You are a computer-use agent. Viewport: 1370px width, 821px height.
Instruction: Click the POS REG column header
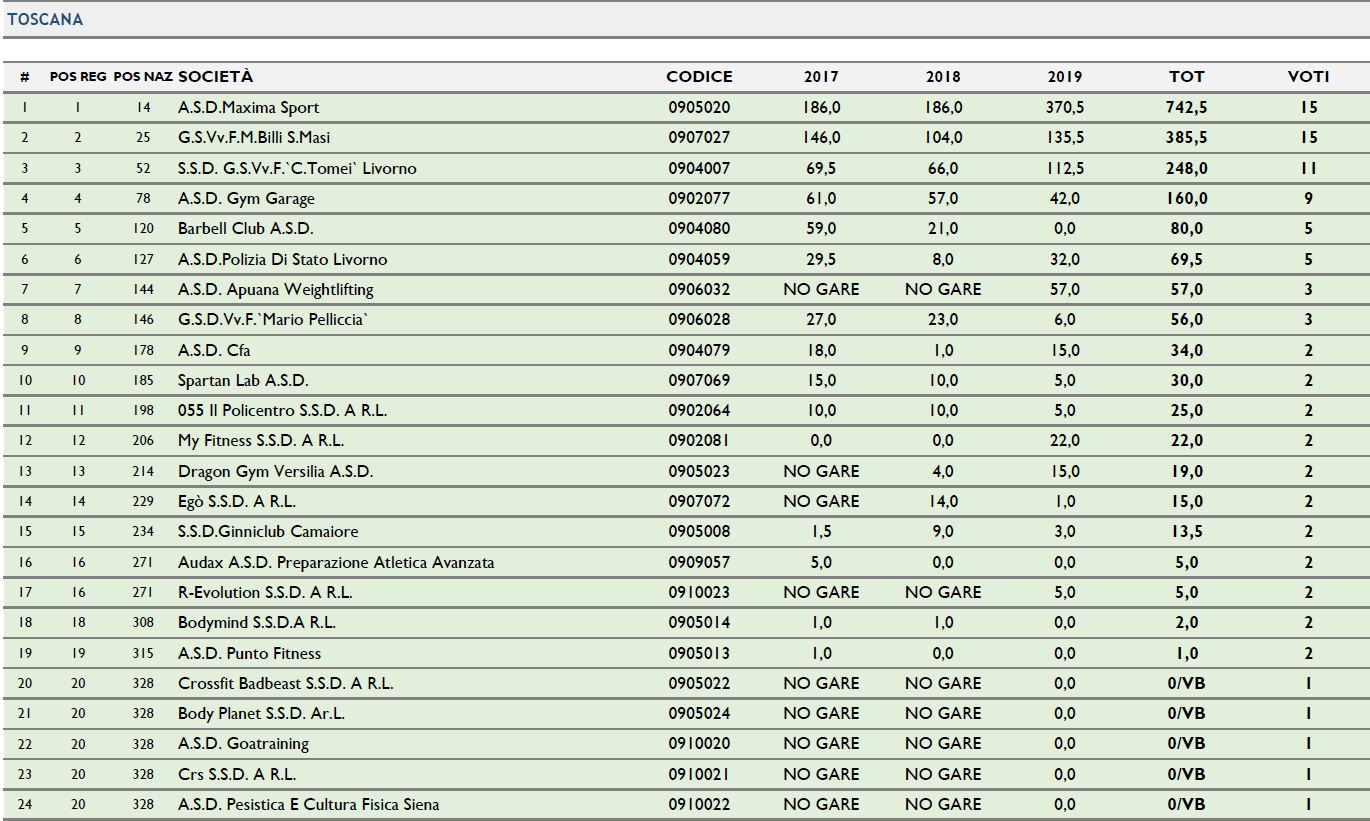pos(78,76)
